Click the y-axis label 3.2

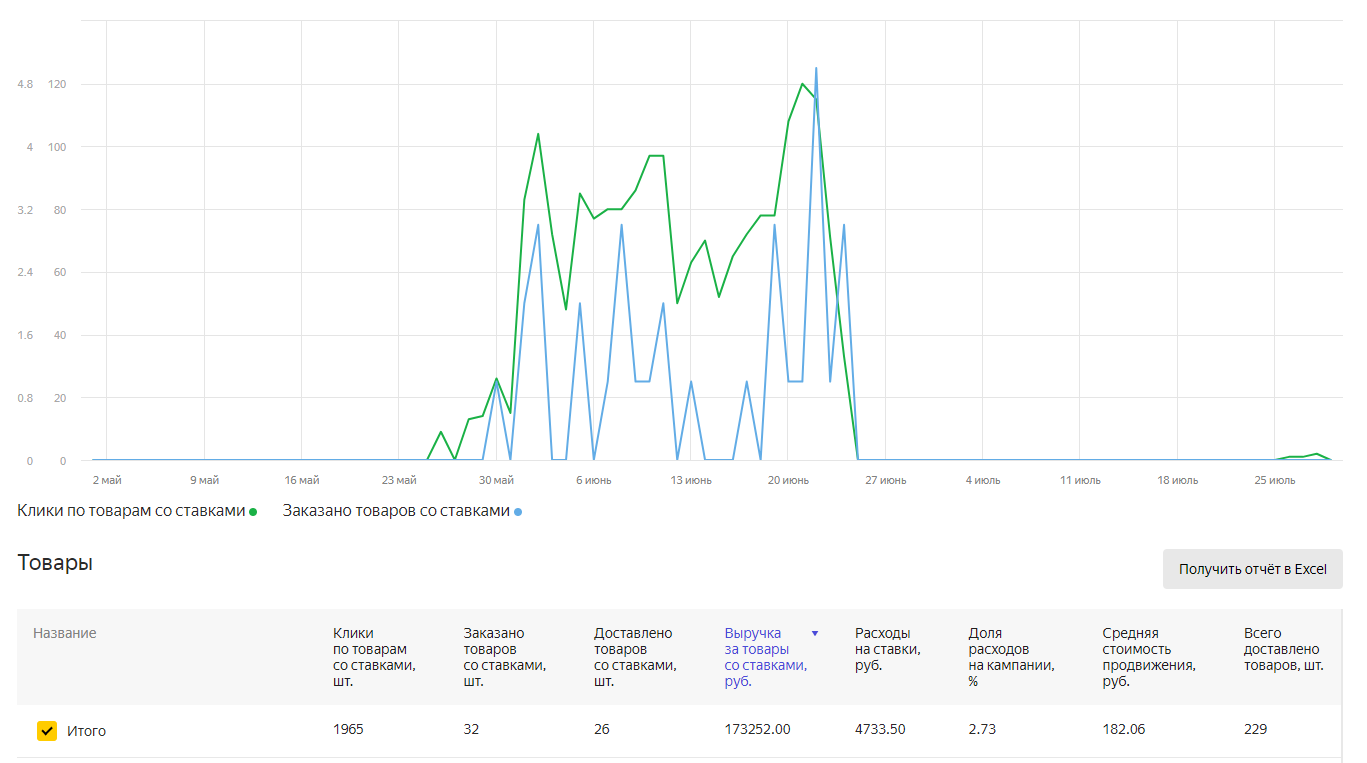(x=25, y=210)
